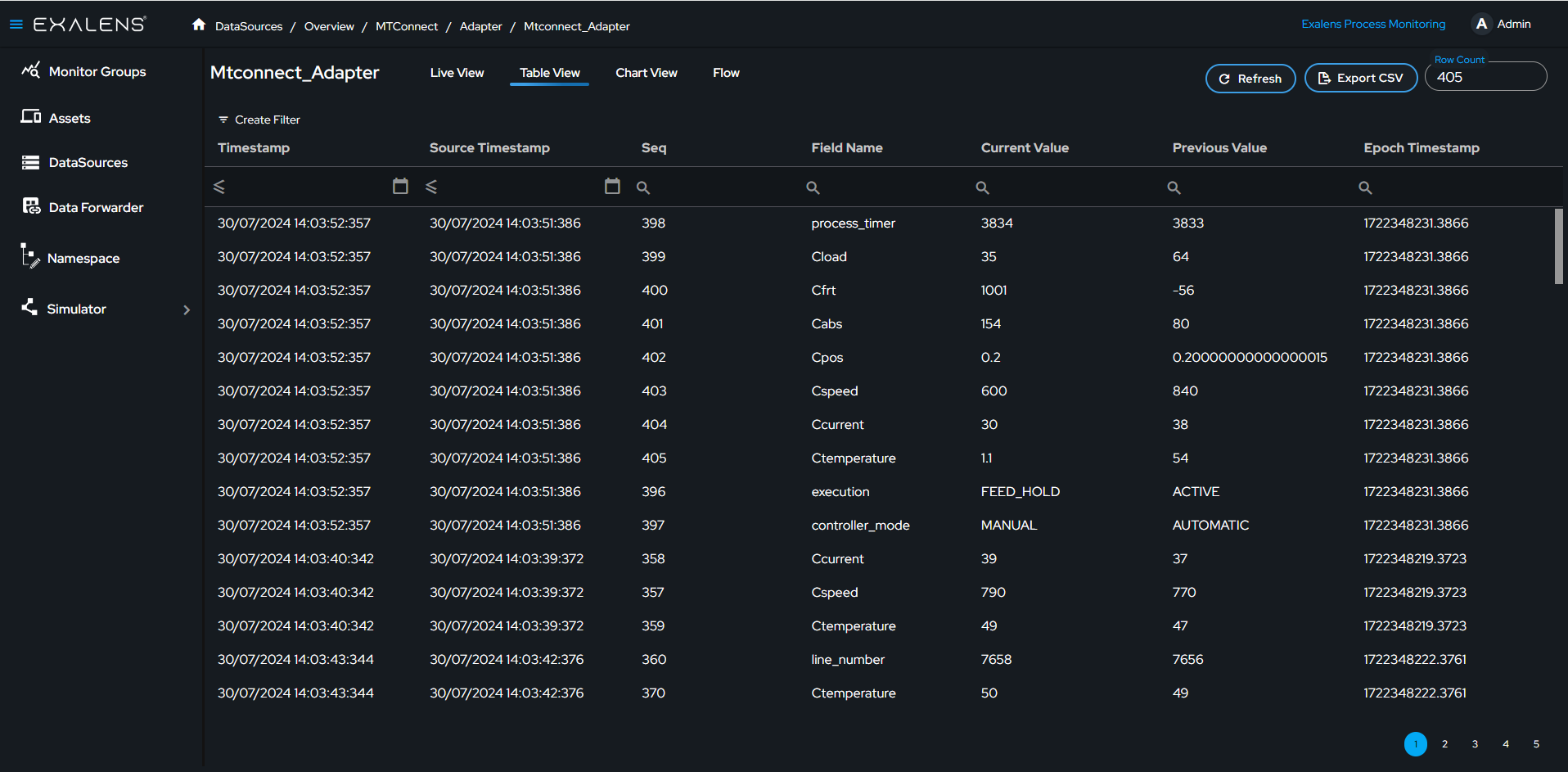The image size is (1568, 772).
Task: Click the Cfrt field name cell
Action: [823, 290]
